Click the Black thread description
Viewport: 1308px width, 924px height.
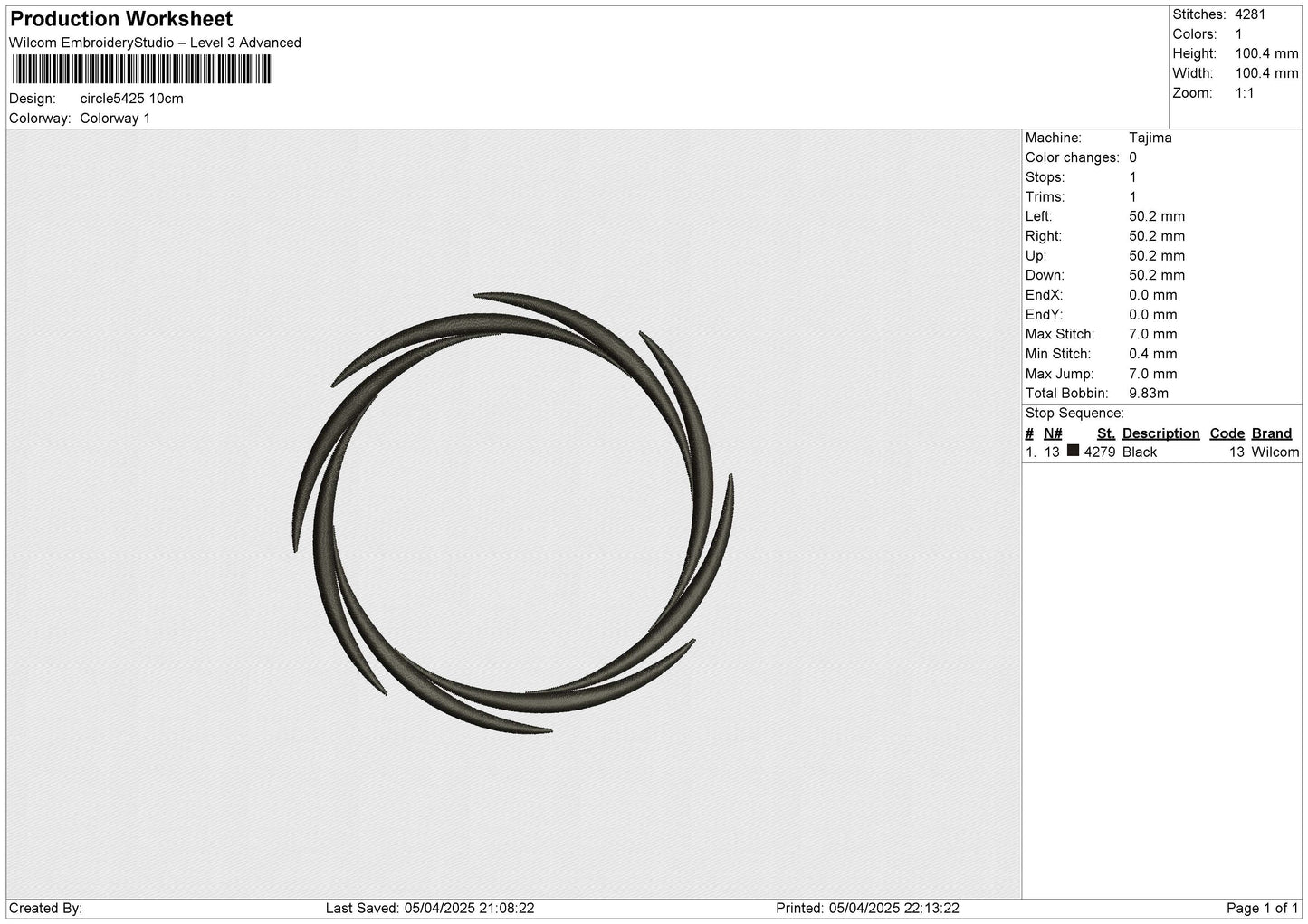(x=1140, y=452)
